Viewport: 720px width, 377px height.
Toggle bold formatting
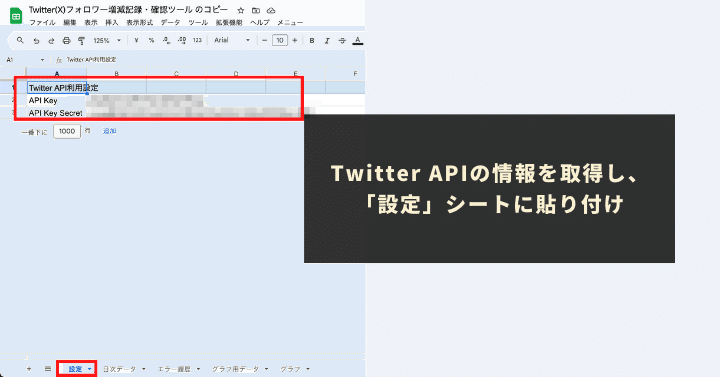pyautogui.click(x=312, y=40)
